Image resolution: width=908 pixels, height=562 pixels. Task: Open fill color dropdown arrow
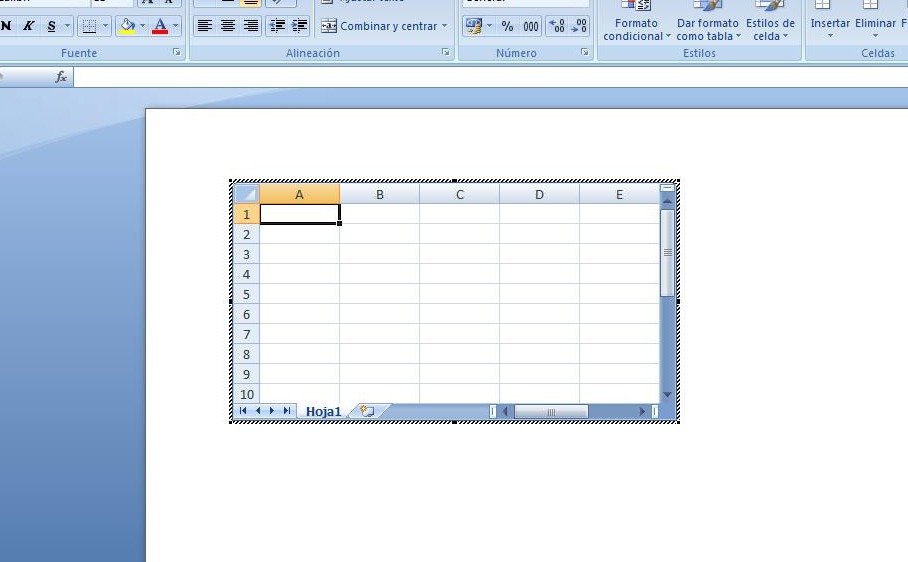pyautogui.click(x=142, y=26)
